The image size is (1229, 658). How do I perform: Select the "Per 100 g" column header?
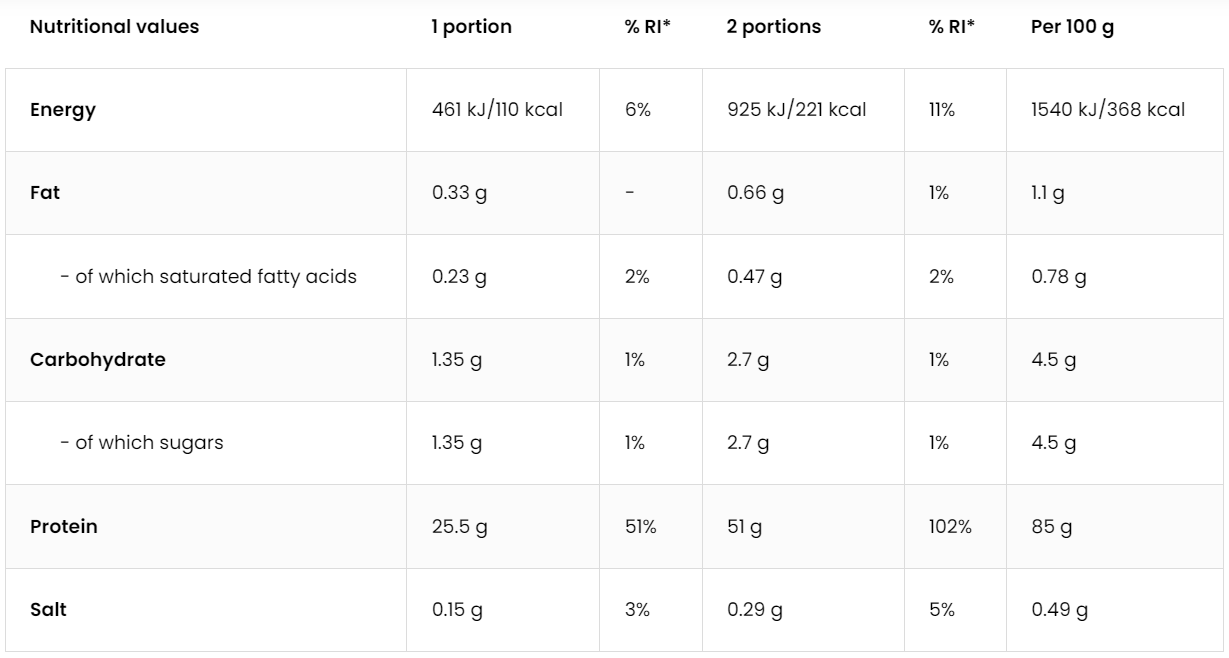(x=1072, y=27)
